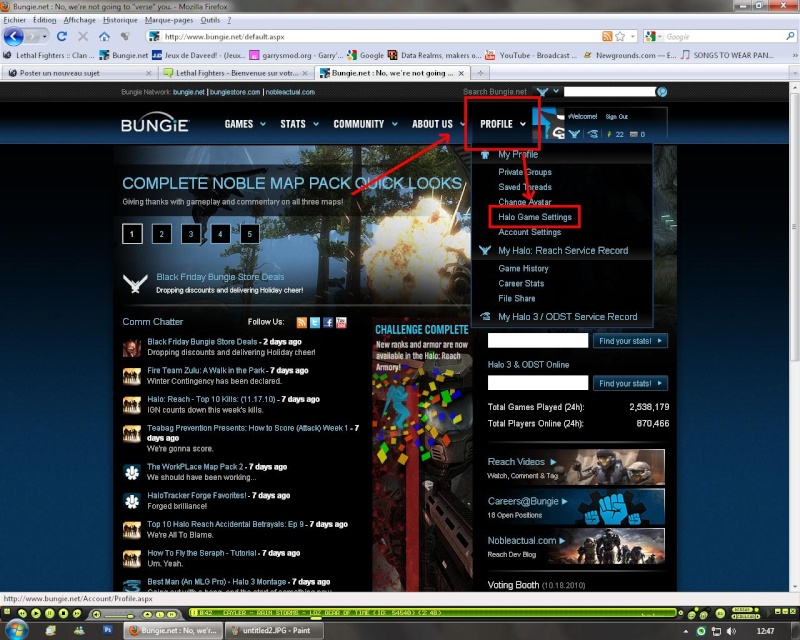The height and width of the screenshot is (640, 800).
Task: Close the Poster un nouveau sujet tab
Action: point(148,73)
